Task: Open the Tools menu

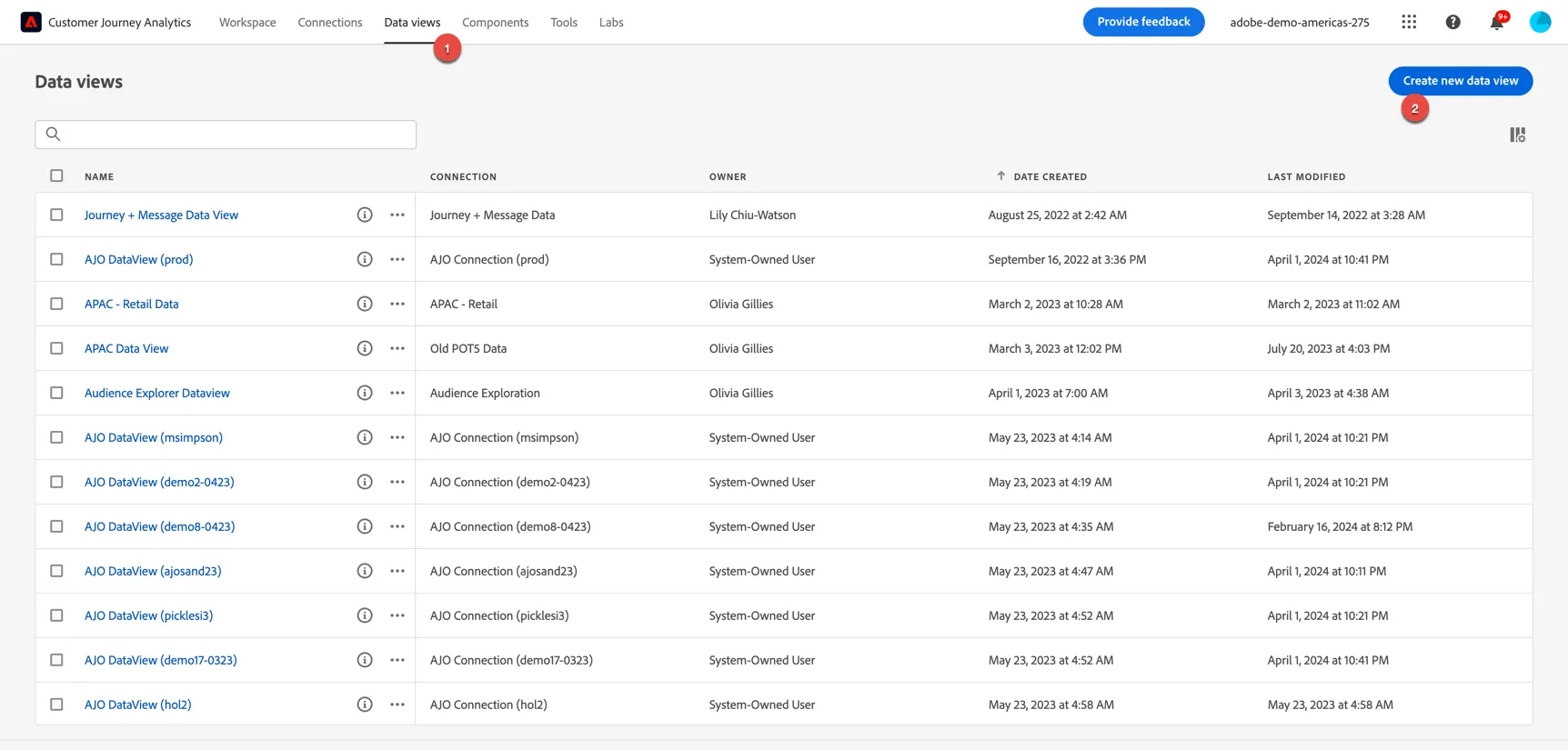Action: 564,22
